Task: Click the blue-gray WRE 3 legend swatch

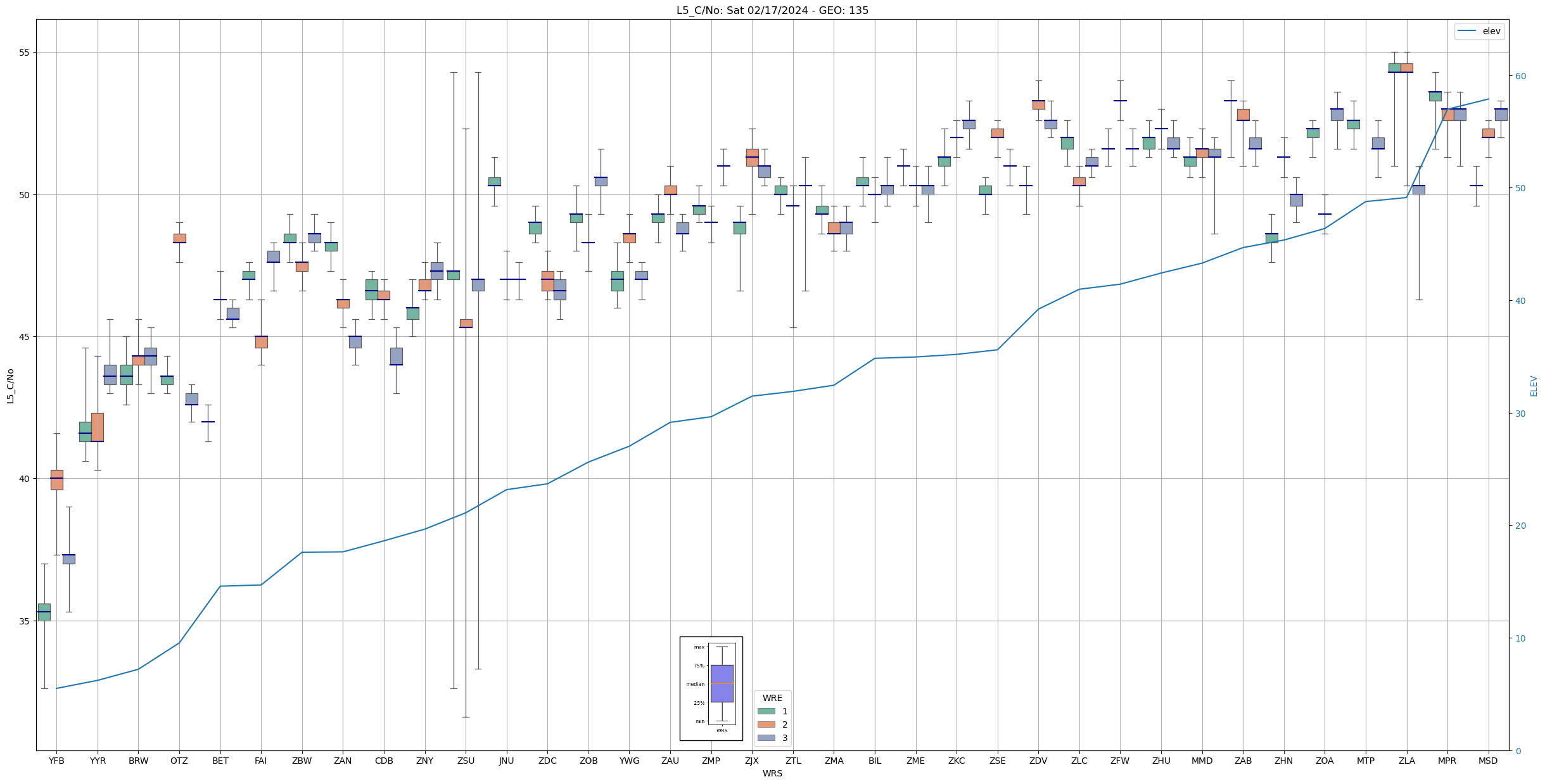Action: tap(766, 738)
